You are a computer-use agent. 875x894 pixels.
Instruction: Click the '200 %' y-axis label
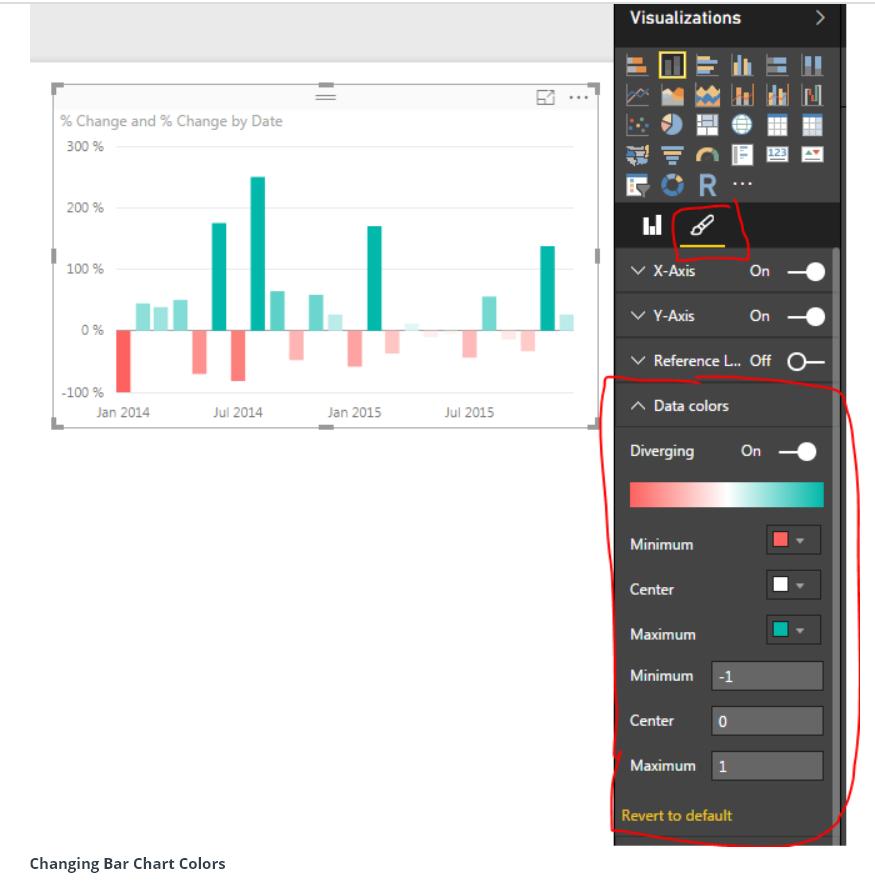(x=85, y=208)
